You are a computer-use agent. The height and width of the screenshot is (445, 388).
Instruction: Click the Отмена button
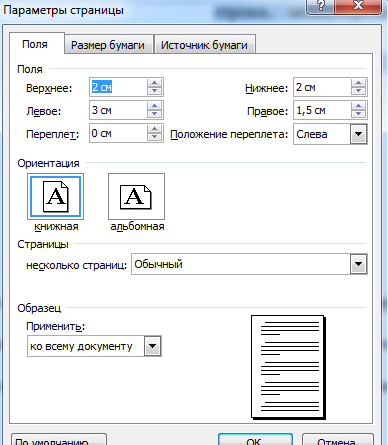point(337,440)
